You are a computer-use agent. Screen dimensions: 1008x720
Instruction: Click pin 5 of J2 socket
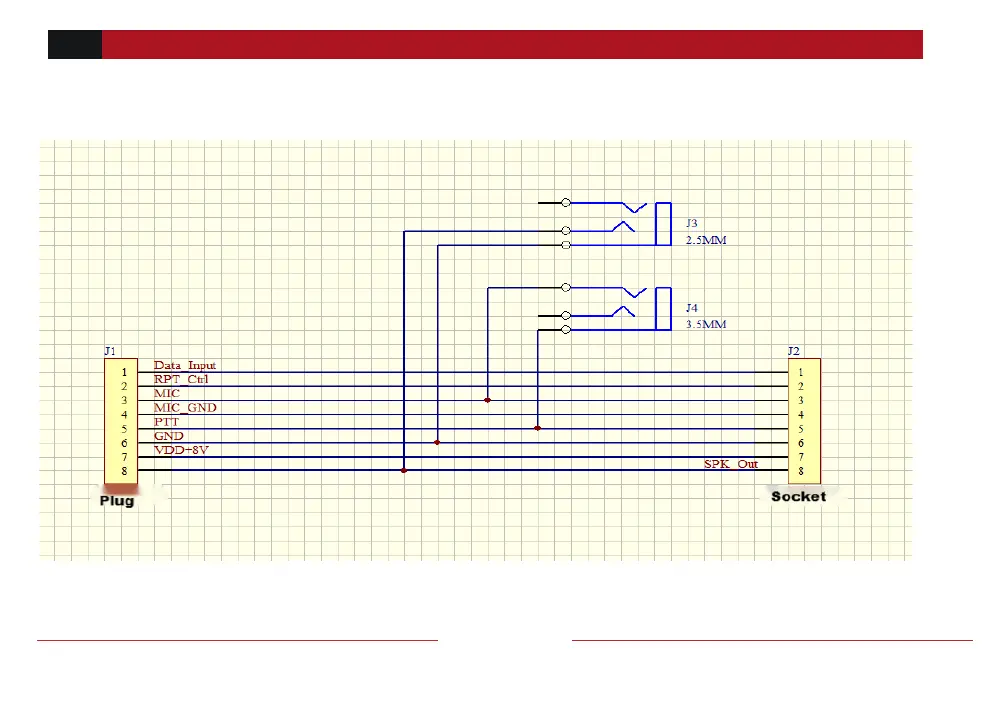click(x=800, y=429)
